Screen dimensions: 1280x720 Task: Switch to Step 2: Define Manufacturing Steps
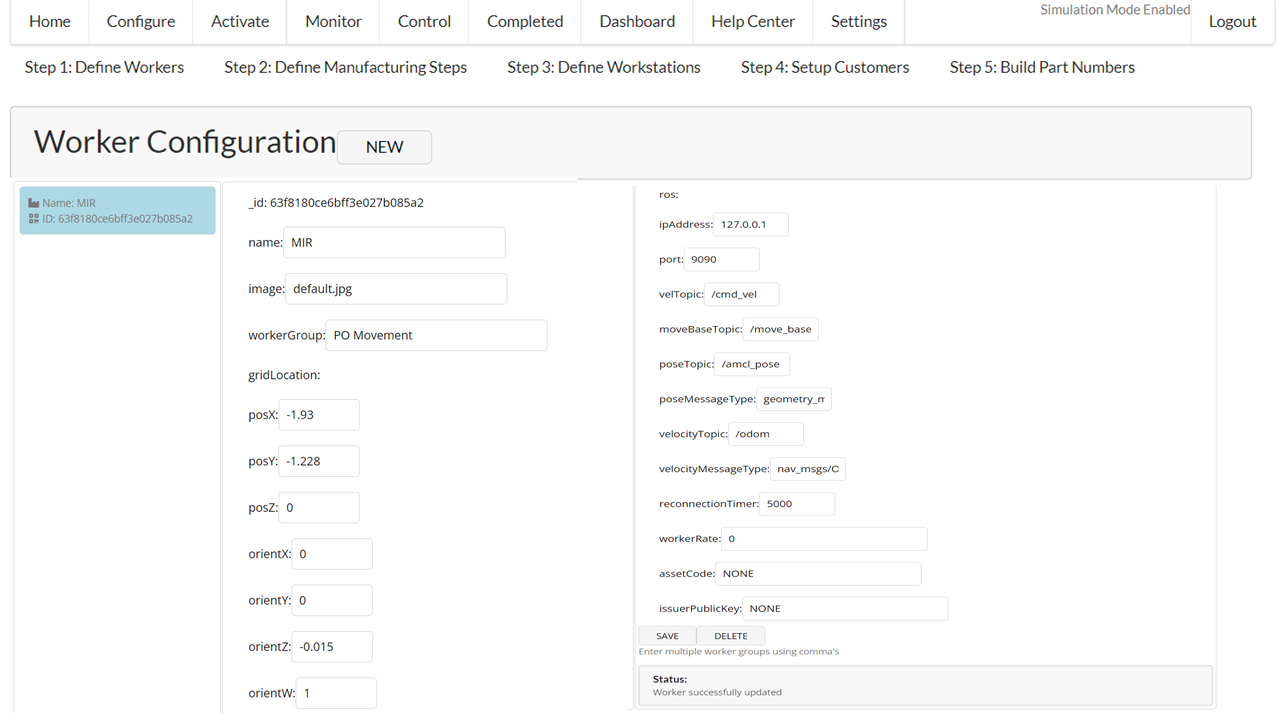click(345, 67)
